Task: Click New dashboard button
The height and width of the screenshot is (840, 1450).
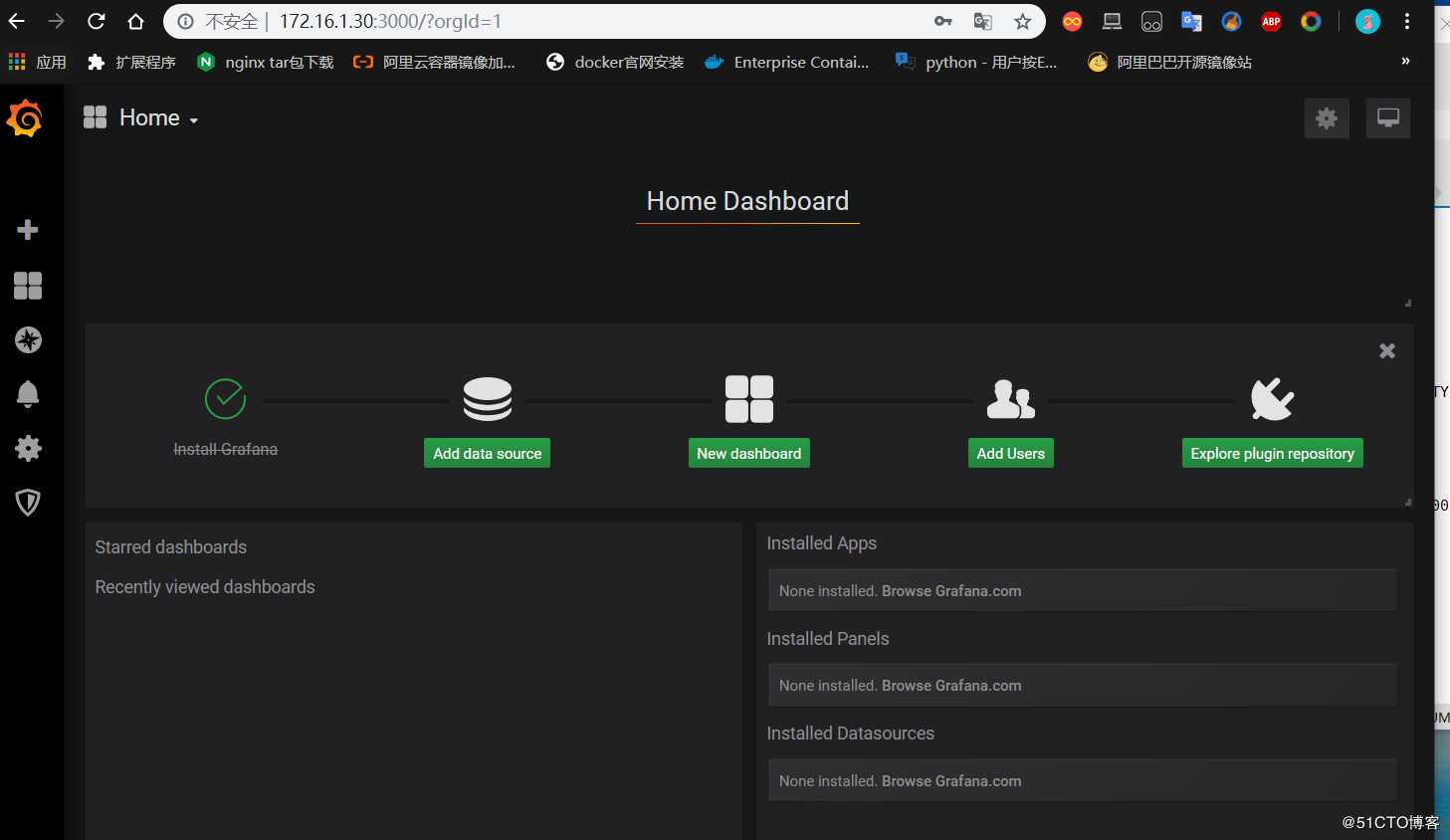Action: pyautogui.click(x=749, y=453)
